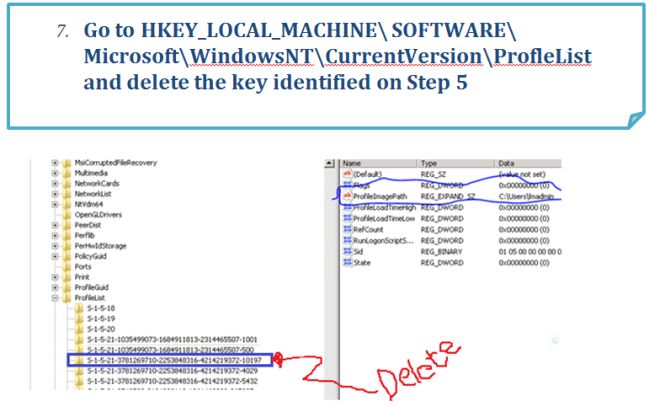Expand the ProfileGuid key
This screenshot has width=650, height=407.
(55, 287)
